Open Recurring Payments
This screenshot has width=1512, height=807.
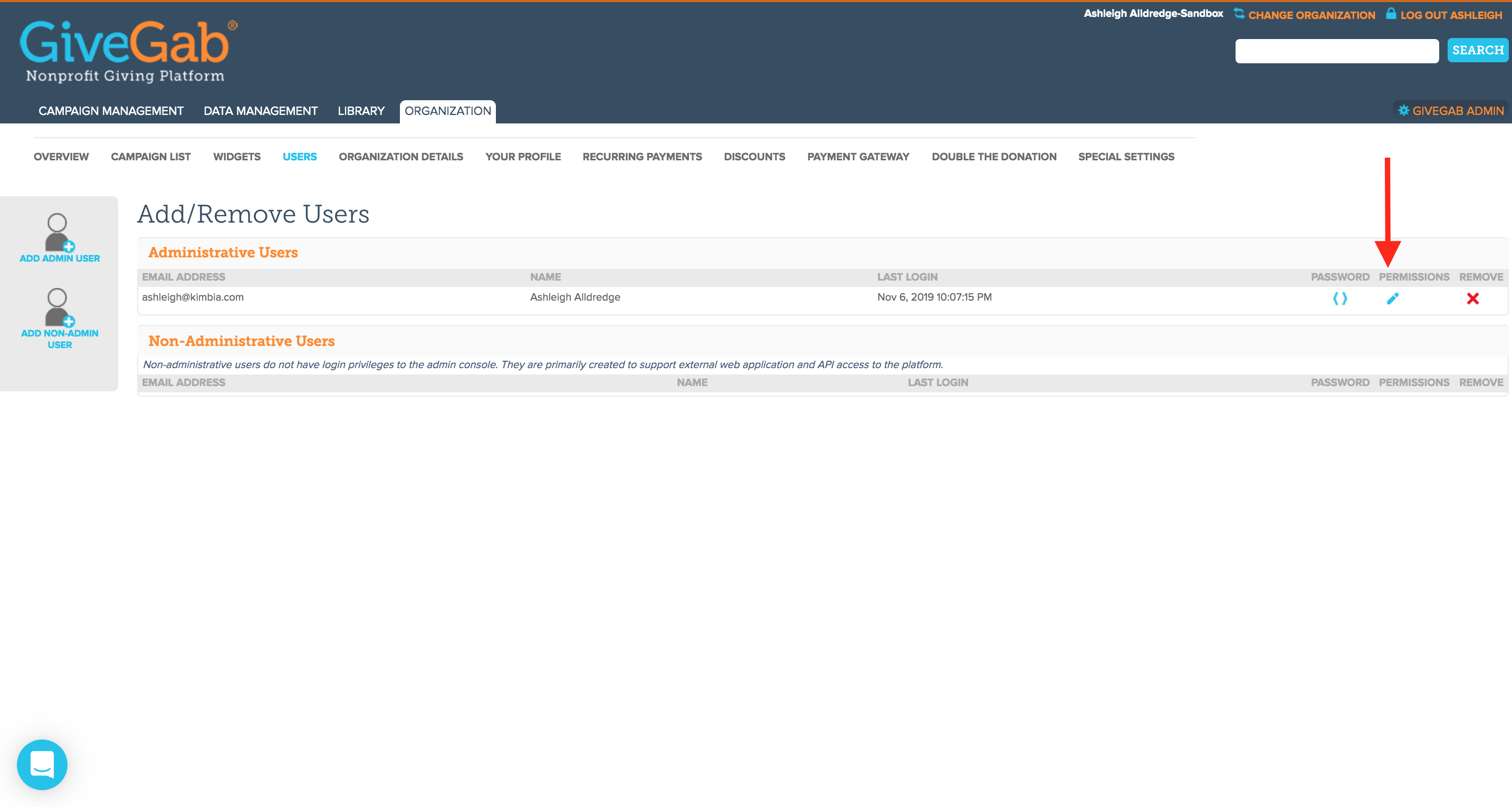click(642, 157)
